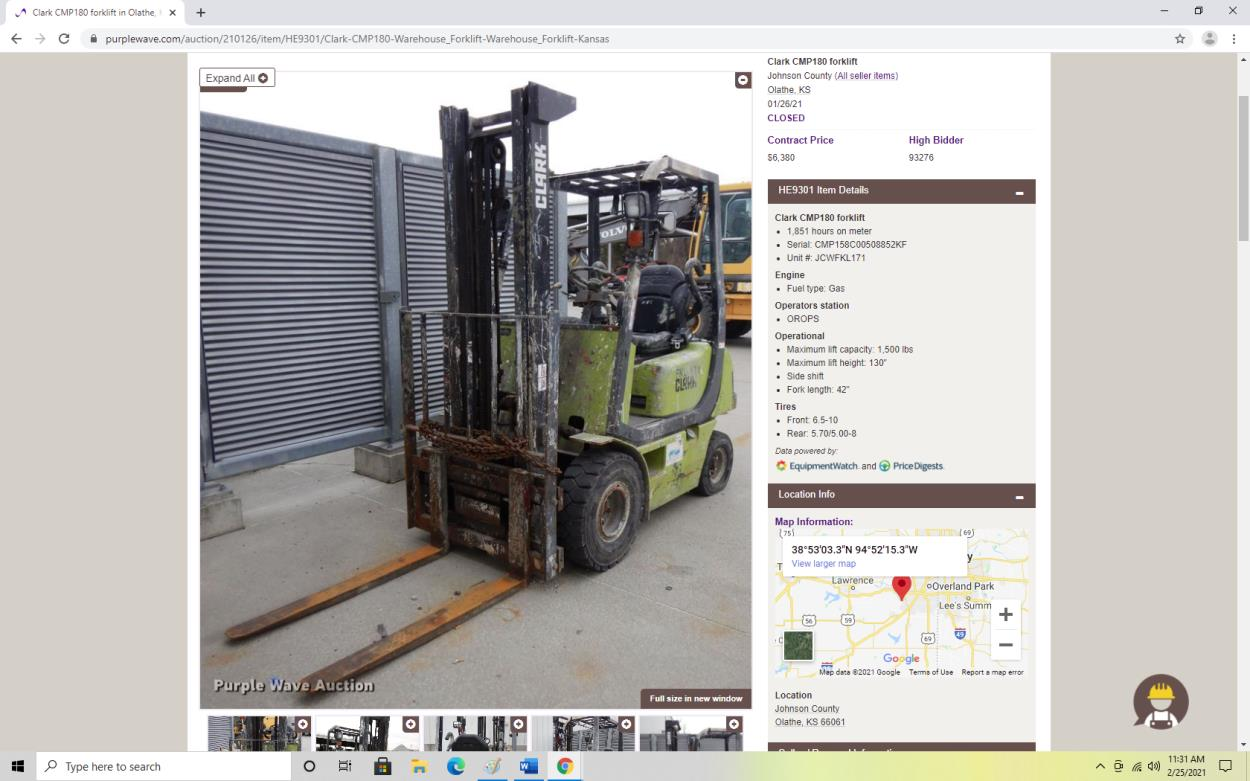
Task: Open the hard-hat chat assistant icon
Action: [x=1160, y=701]
